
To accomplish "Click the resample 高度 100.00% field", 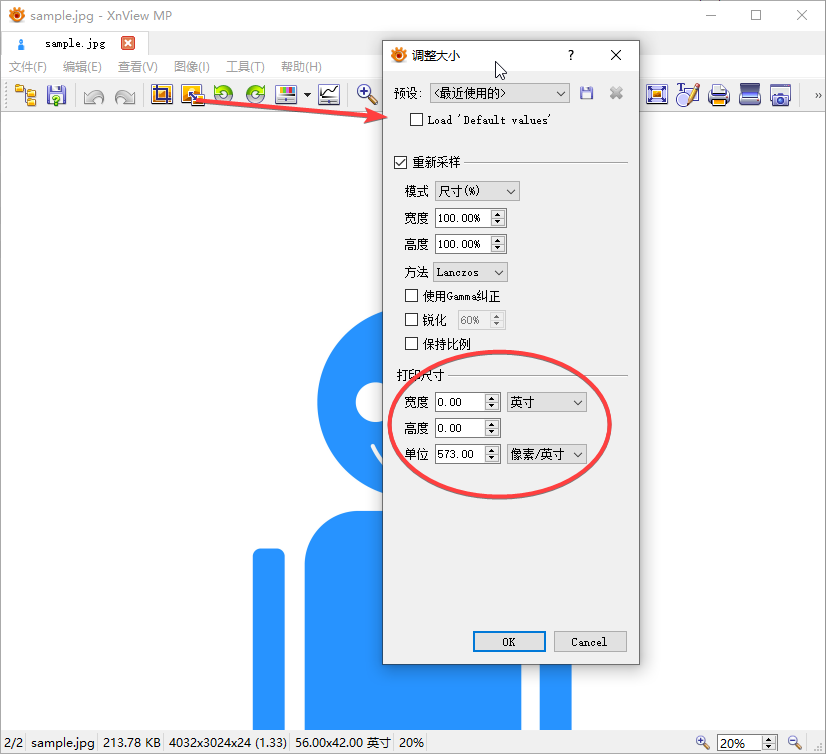I will pyautogui.click(x=464, y=244).
